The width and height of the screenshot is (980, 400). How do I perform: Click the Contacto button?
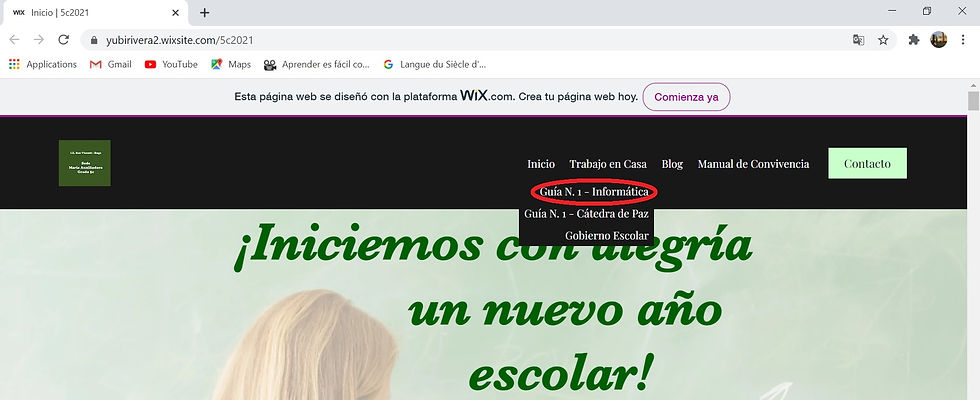pos(868,163)
